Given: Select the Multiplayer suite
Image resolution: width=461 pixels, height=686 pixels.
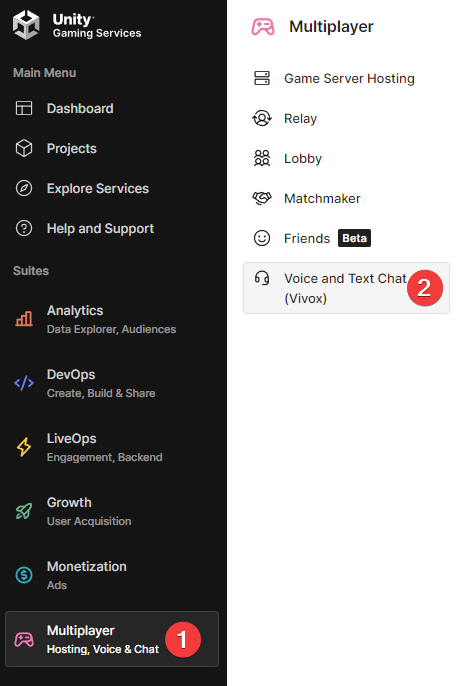Looking at the screenshot, I should pyautogui.click(x=112, y=639).
